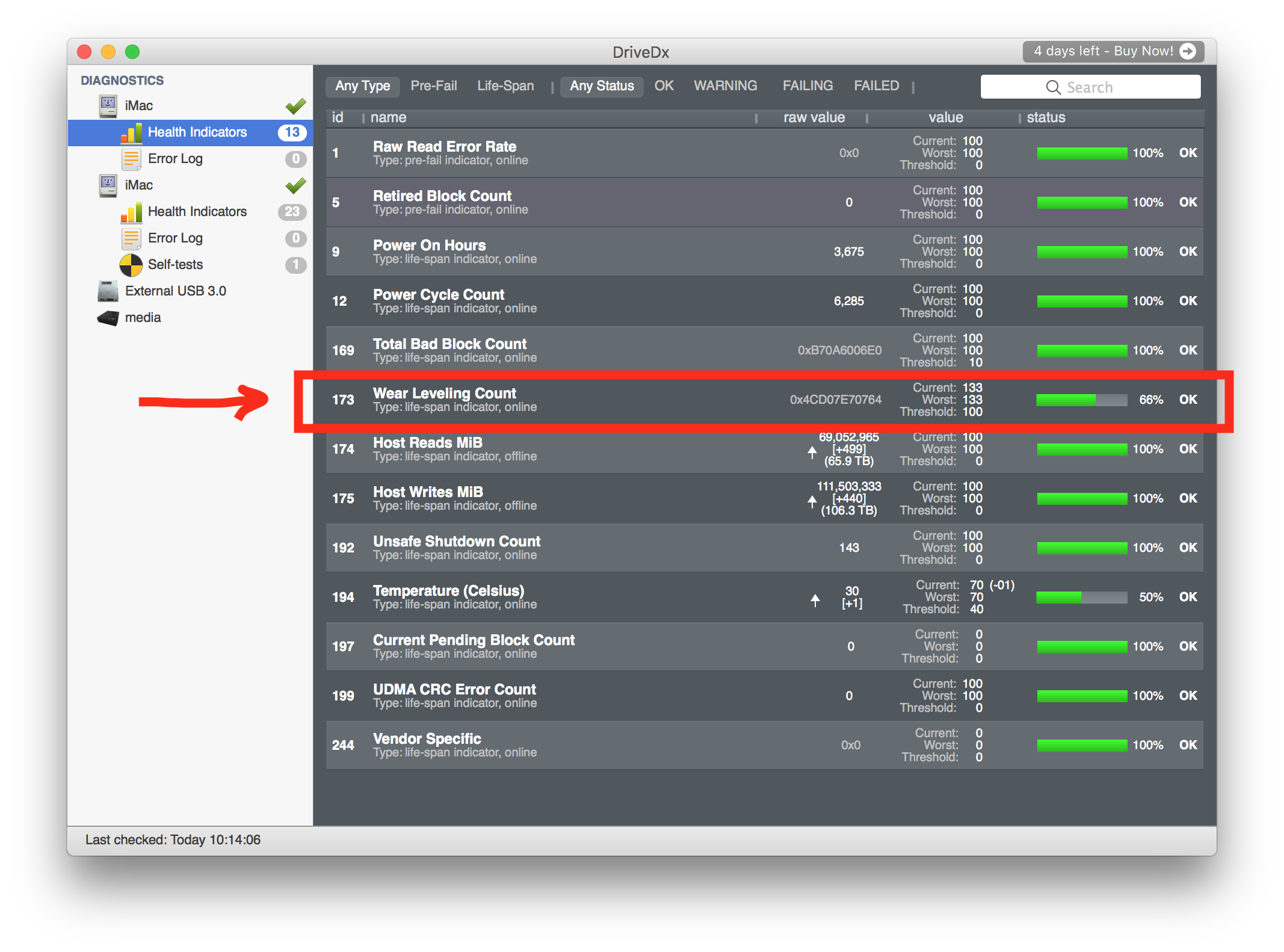Screen dimensions: 1284x952
Task: Click the Self-tests crash-test circle icon
Action: pyautogui.click(x=131, y=265)
